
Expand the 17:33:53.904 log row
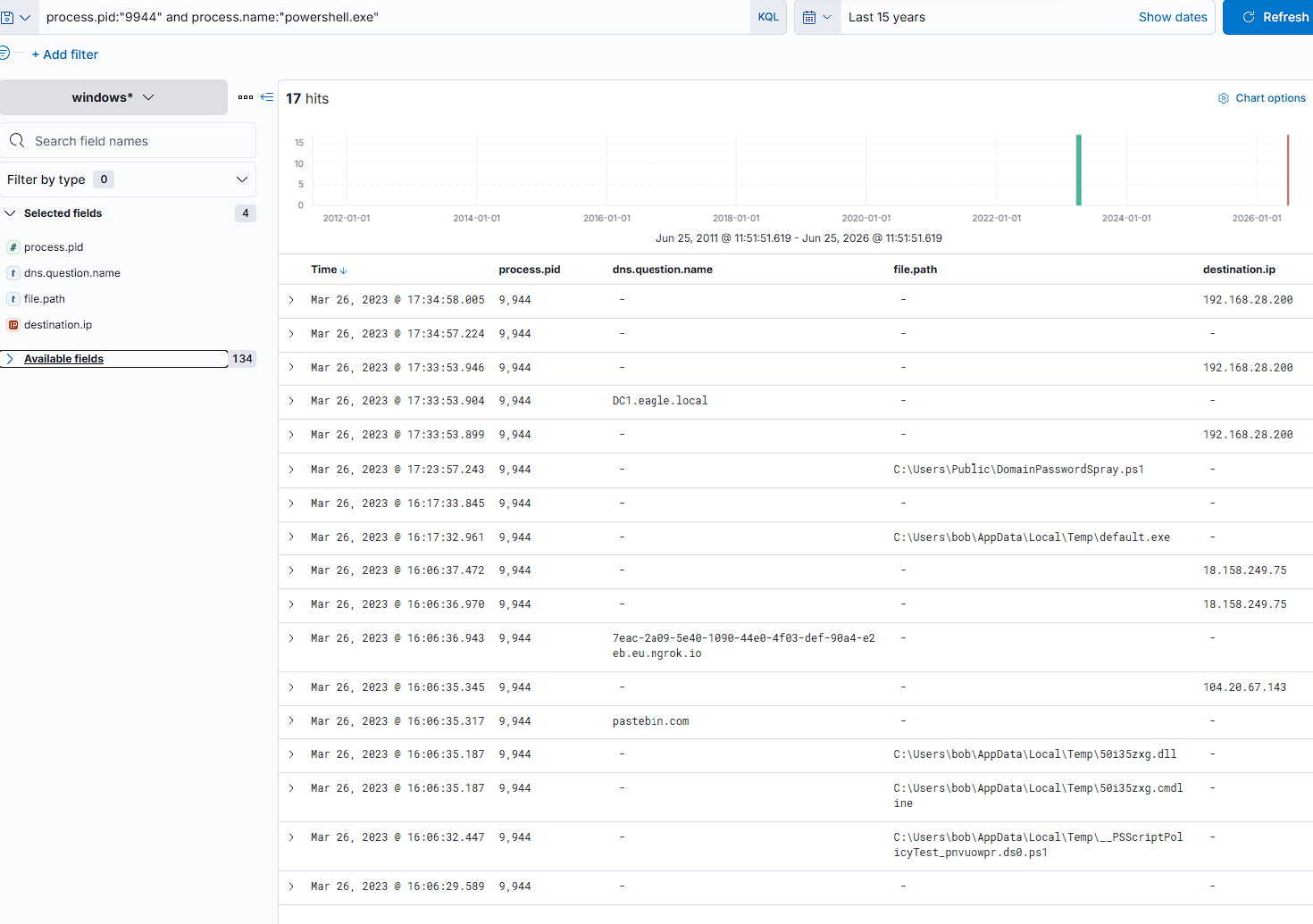pos(291,401)
